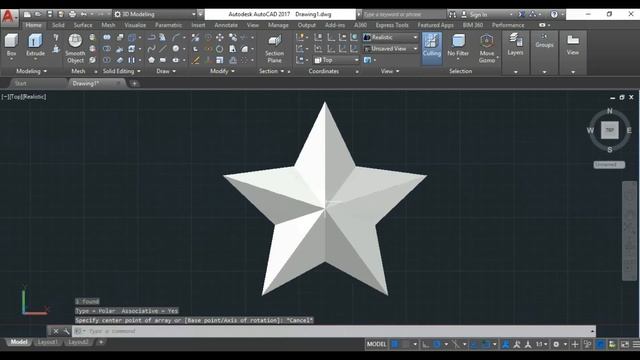640x360 pixels.
Task: Select the Polygon tool in Draw panel
Action: tap(151, 60)
